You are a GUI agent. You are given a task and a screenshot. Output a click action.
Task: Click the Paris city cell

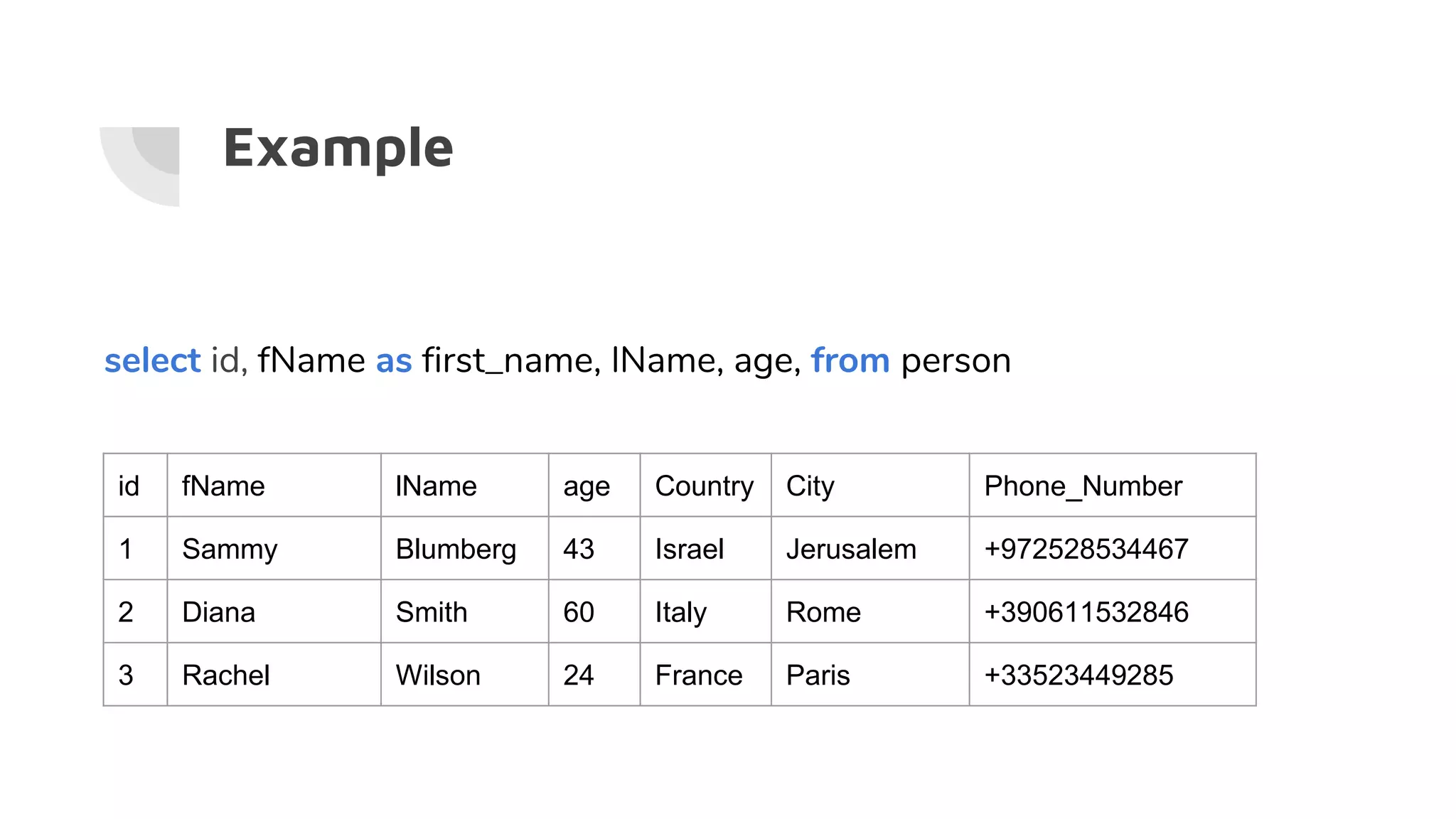pyautogui.click(x=818, y=675)
